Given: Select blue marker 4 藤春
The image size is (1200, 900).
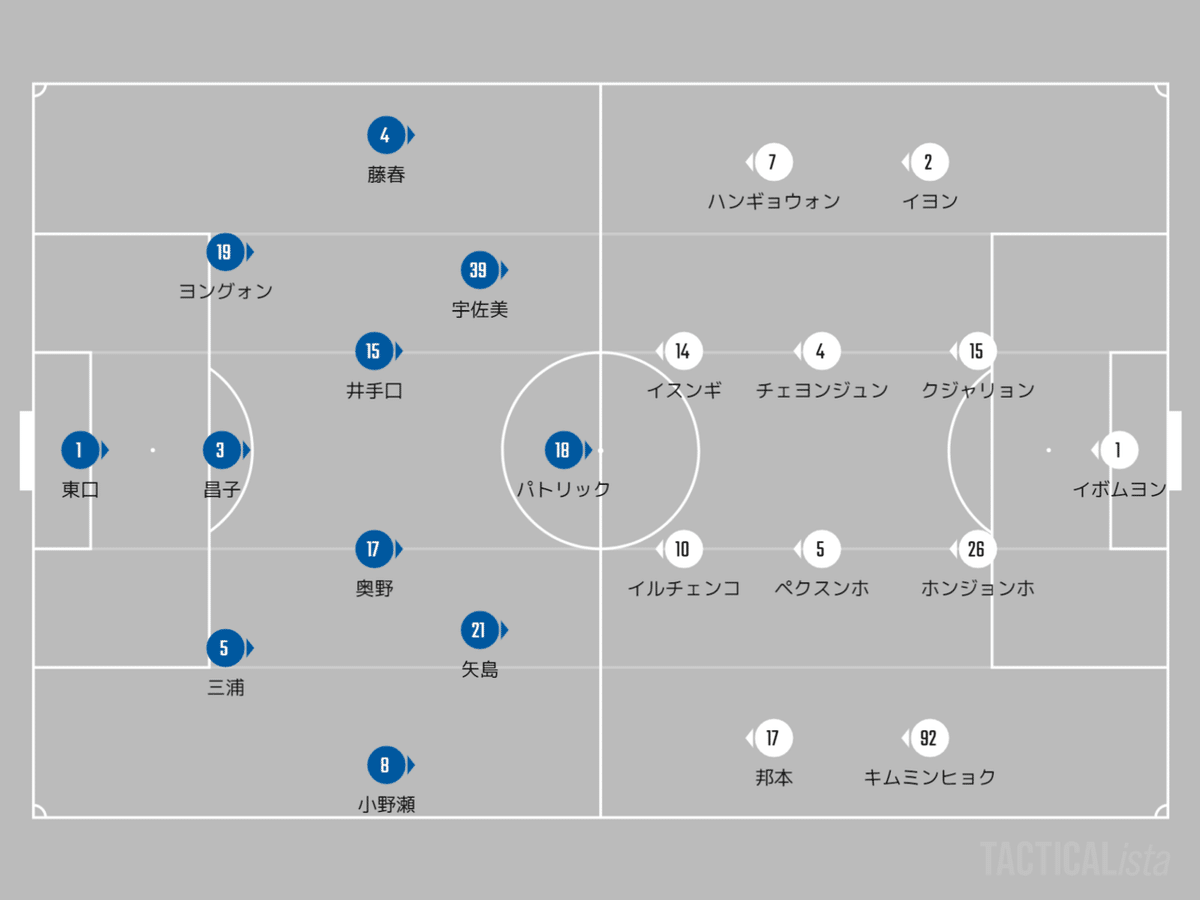Looking at the screenshot, I should point(385,135).
